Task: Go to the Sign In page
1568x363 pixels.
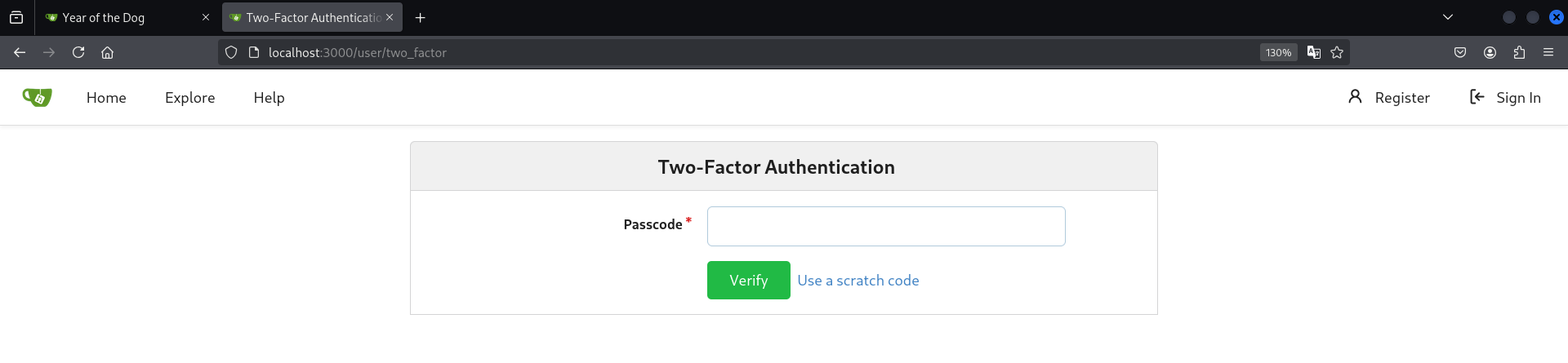Action: click(1505, 98)
